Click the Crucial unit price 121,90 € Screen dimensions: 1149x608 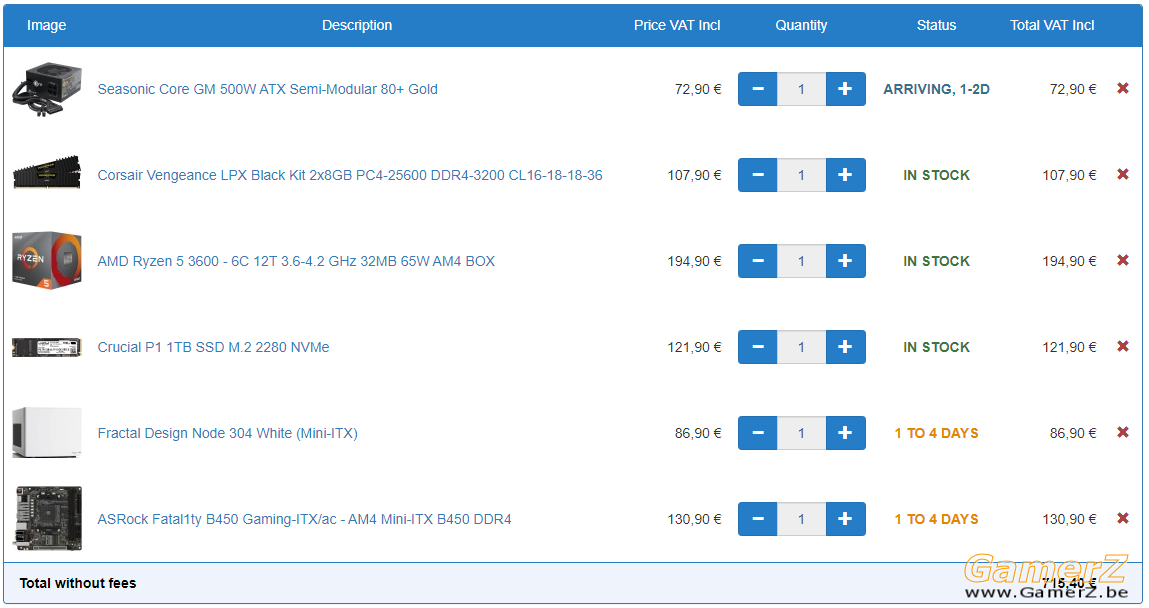coord(694,347)
